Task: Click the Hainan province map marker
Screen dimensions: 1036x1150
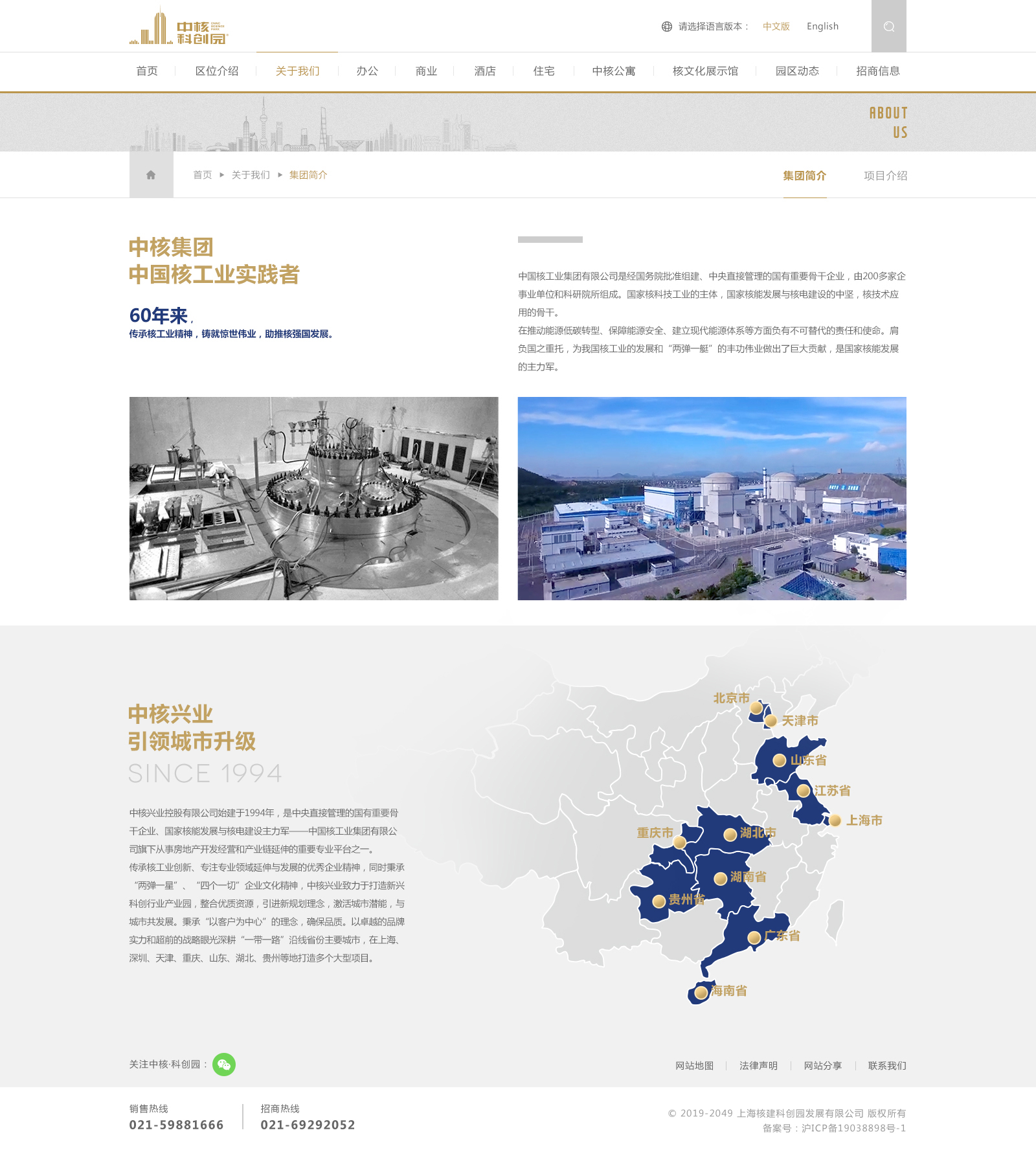Action: click(701, 993)
